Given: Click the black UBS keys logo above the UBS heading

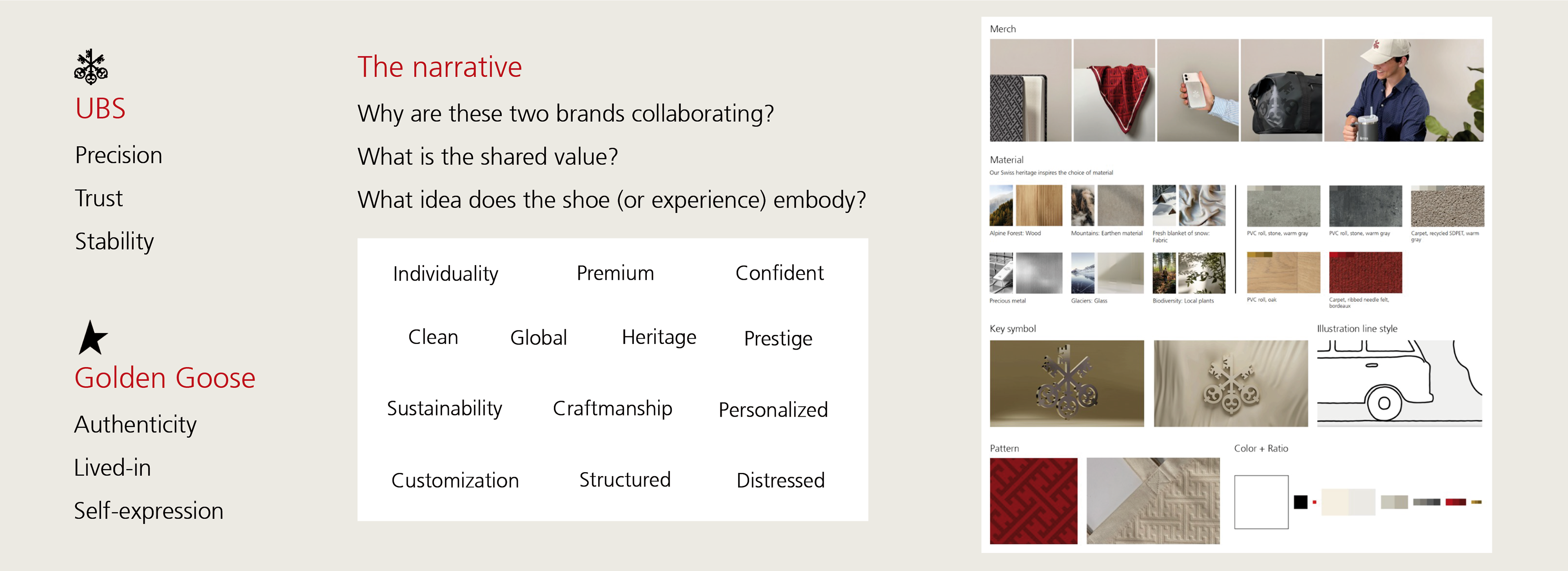Looking at the screenshot, I should click(x=91, y=67).
